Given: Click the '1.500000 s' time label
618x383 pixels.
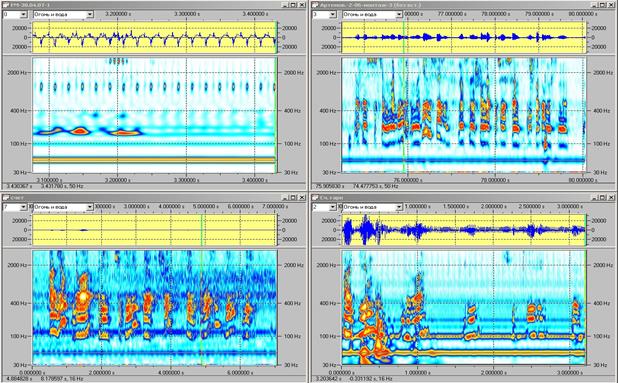Looking at the screenshot, I should (455, 206).
